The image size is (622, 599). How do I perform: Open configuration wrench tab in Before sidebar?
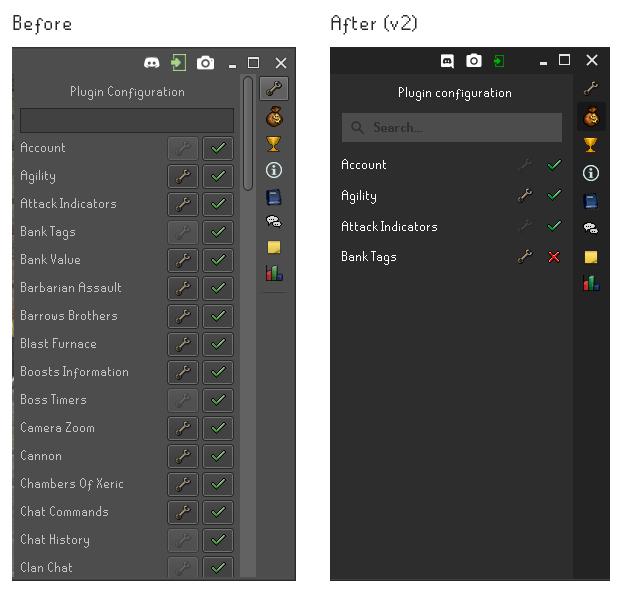[x=274, y=88]
